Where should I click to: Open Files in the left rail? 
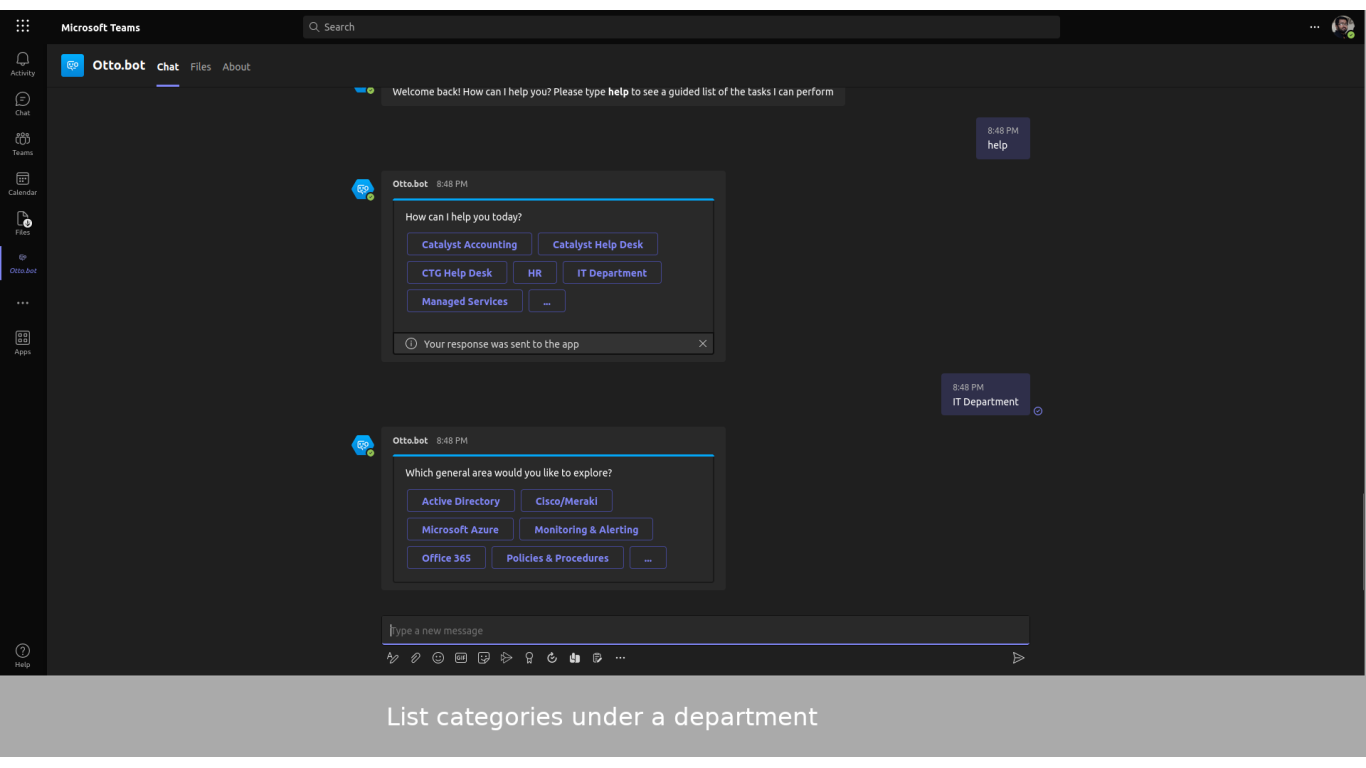click(23, 223)
